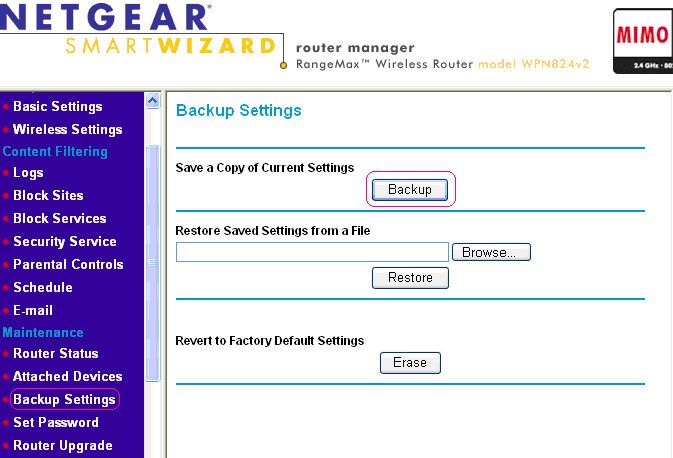Go to Wireless Settings page
The image size is (673, 458).
coord(67,130)
